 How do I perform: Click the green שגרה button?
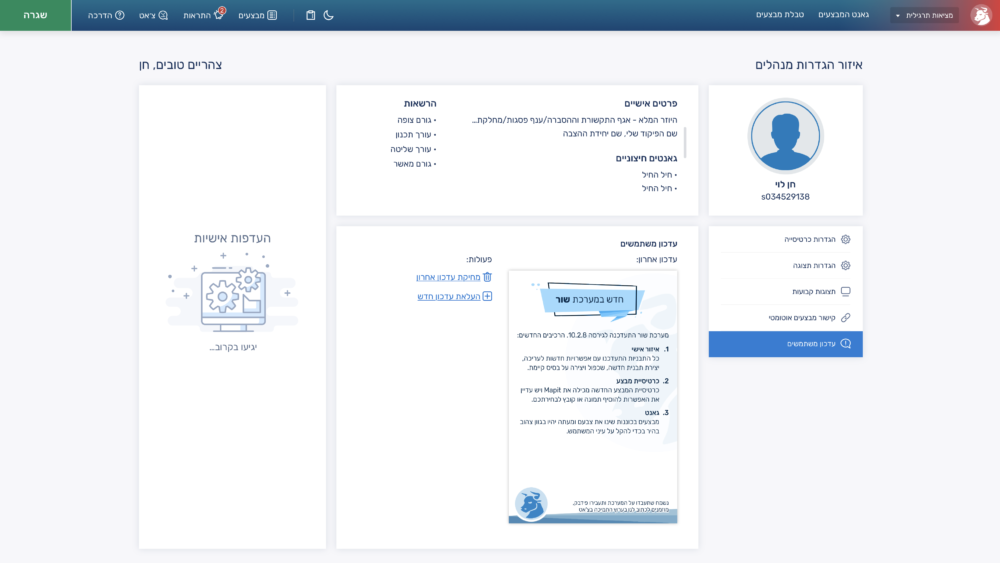click(x=36, y=15)
